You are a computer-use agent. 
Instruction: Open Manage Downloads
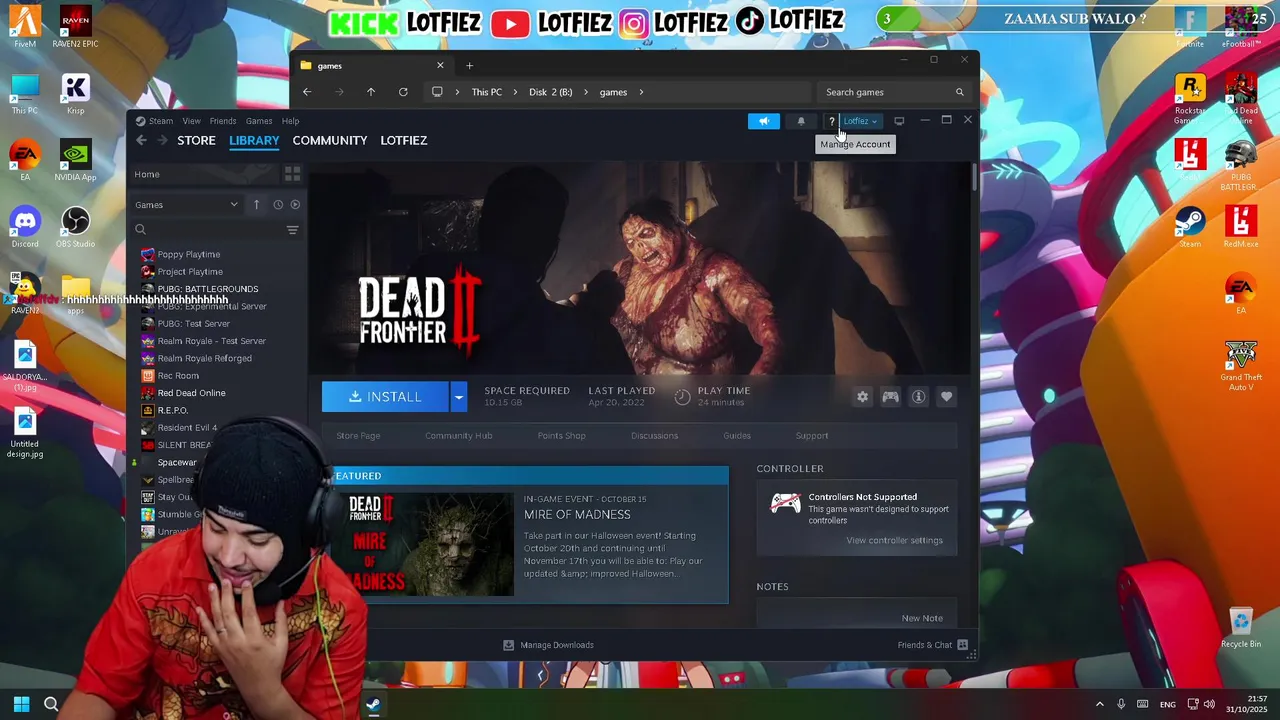point(548,645)
